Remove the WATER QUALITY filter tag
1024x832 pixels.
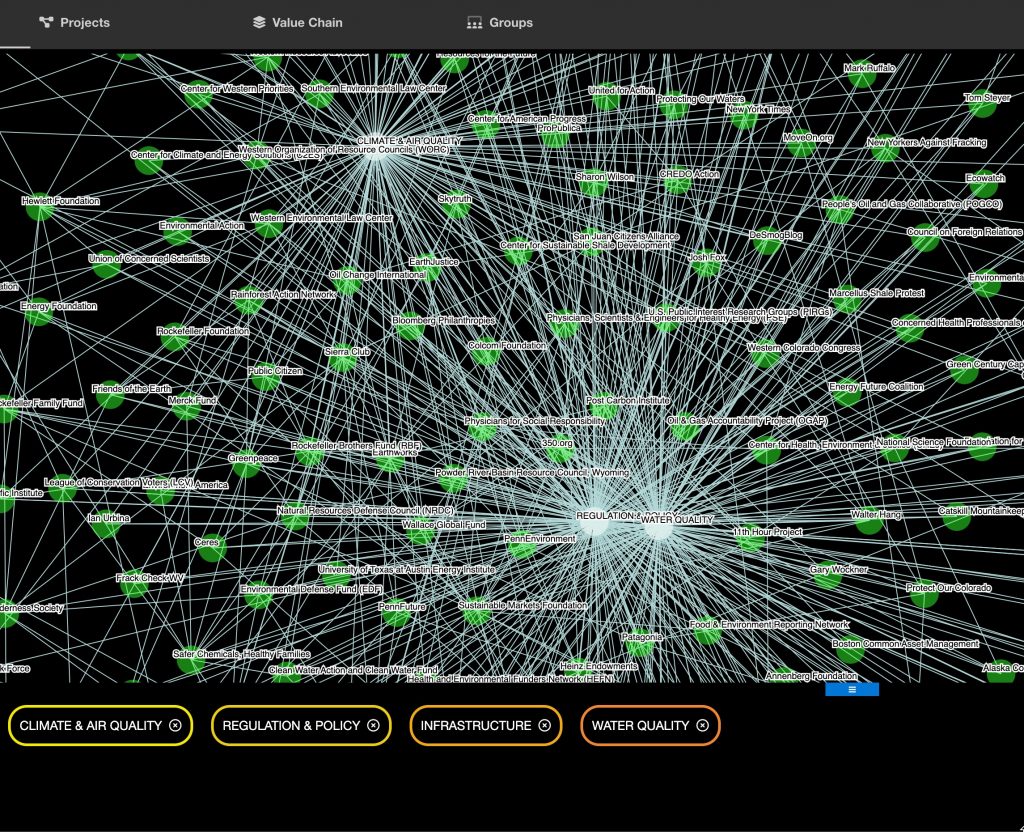point(702,725)
